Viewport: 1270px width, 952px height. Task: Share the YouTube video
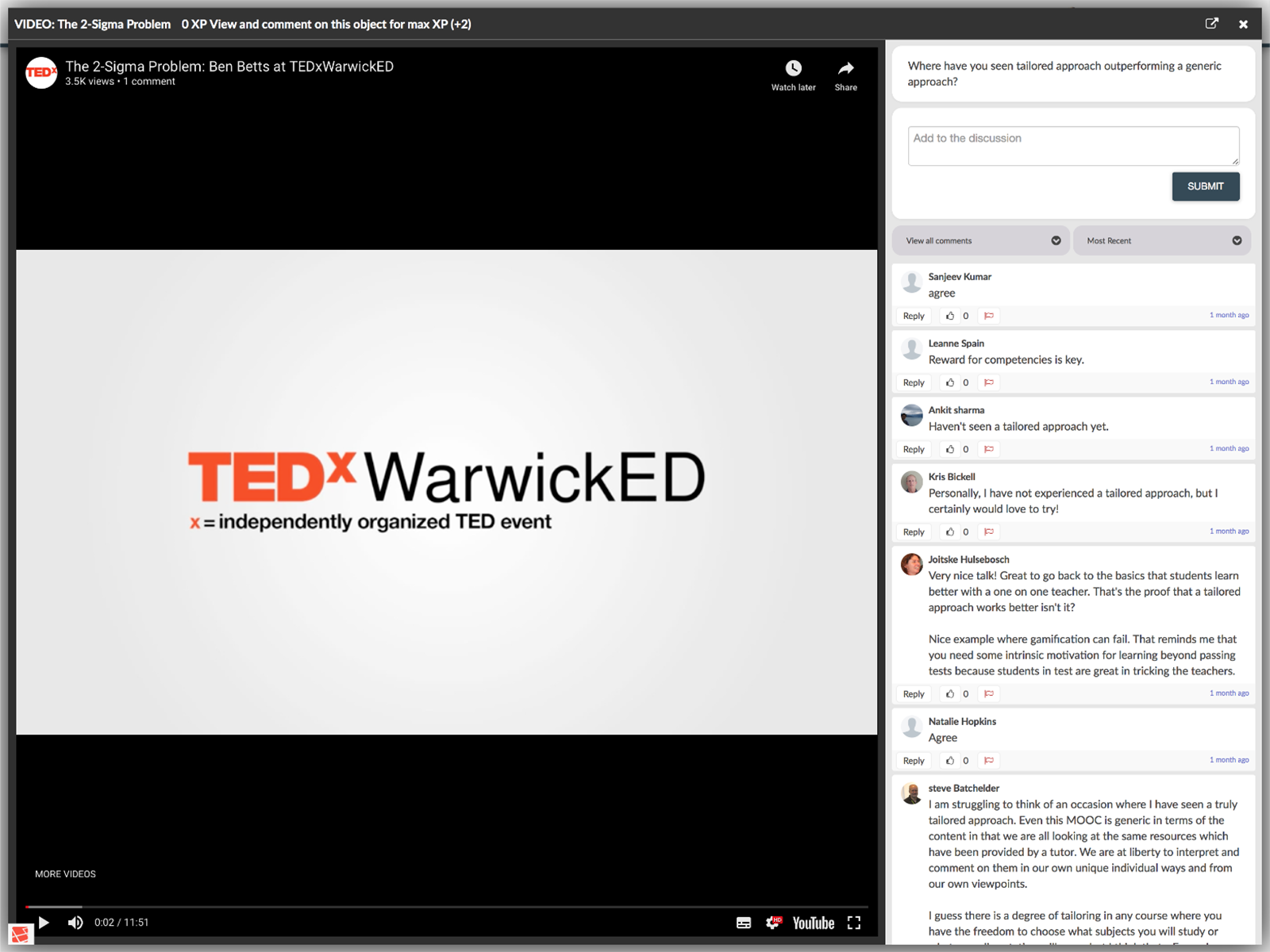tap(846, 75)
